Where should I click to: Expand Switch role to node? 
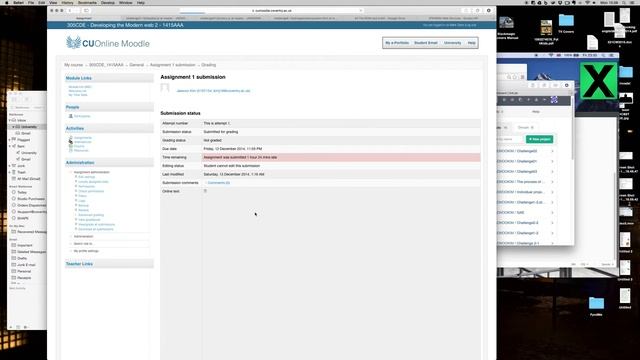coord(71,244)
